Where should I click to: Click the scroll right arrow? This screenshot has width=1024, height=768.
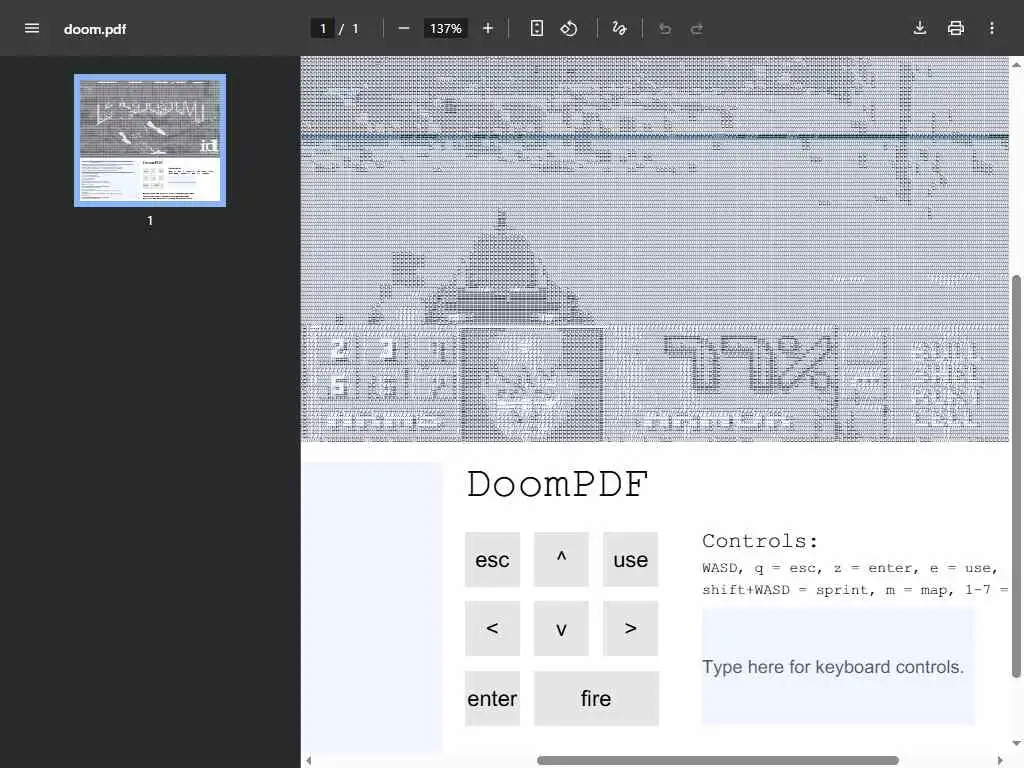(1000, 760)
